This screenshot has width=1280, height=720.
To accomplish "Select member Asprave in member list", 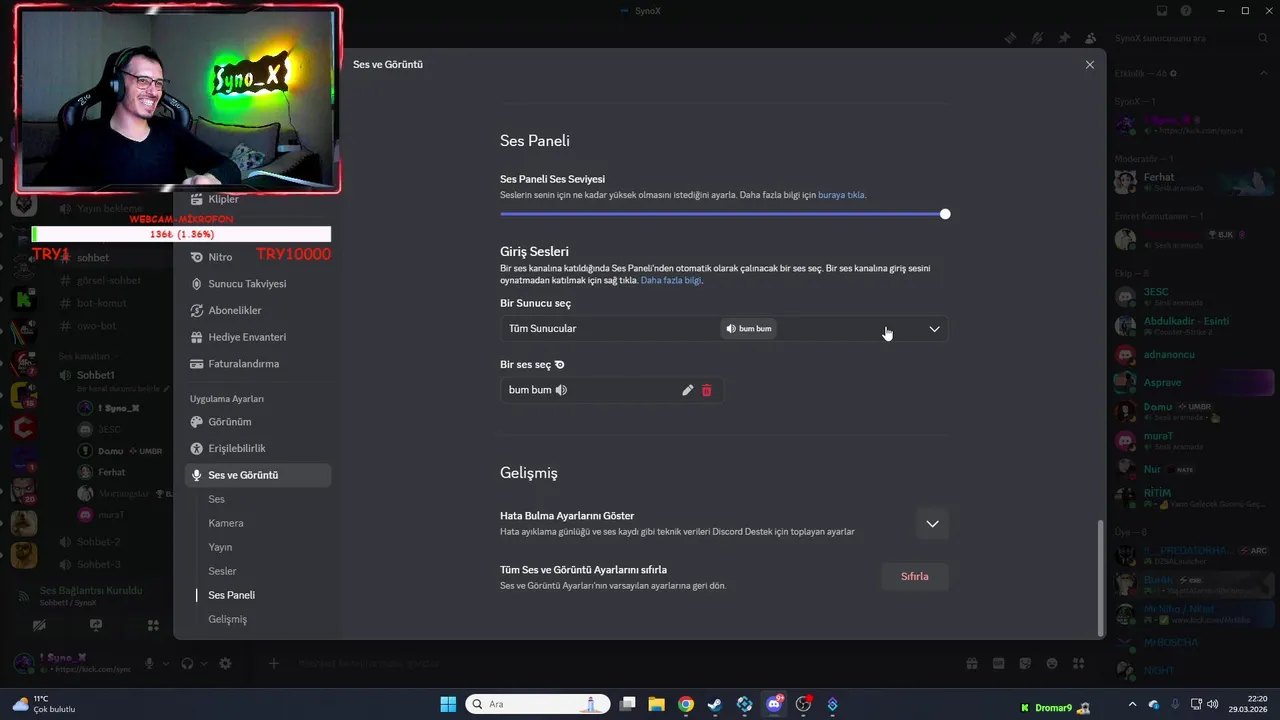I will pos(1193,383).
